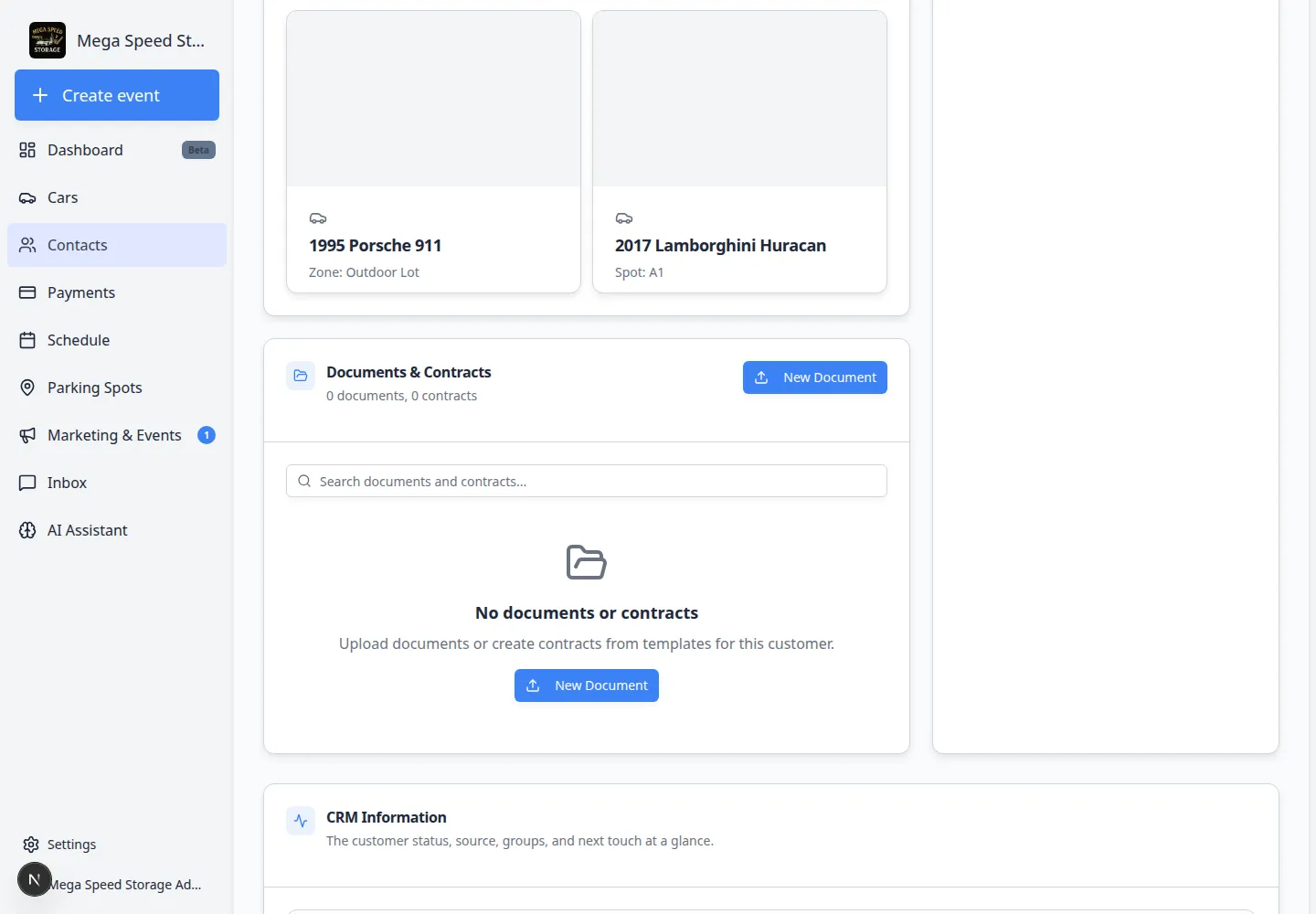Focus the search documents and contracts field
The height and width of the screenshot is (914, 1316).
tap(587, 481)
